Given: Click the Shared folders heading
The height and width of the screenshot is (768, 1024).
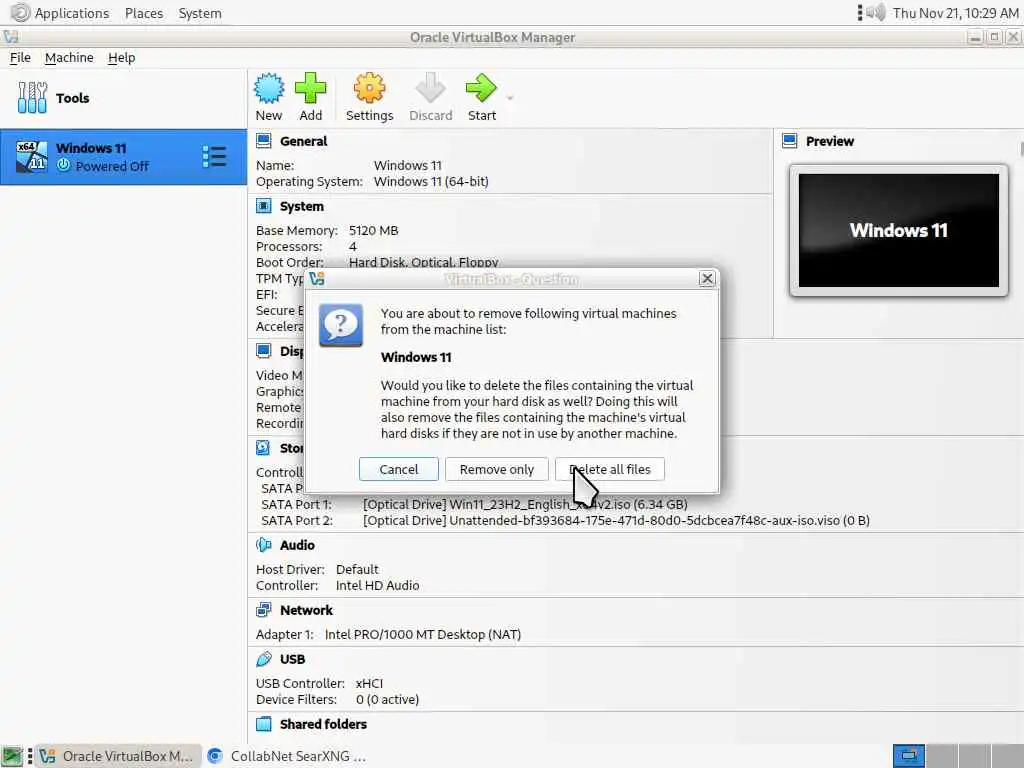Looking at the screenshot, I should click(x=323, y=724).
